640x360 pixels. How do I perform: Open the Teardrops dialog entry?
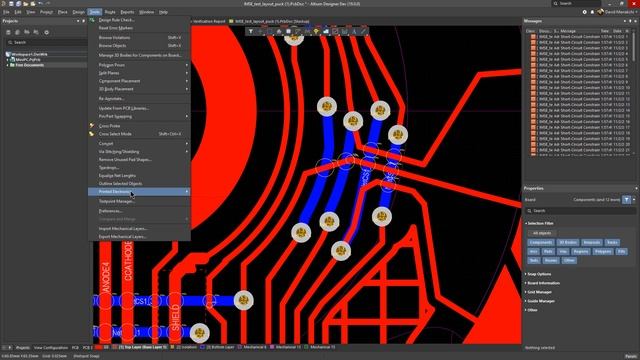point(139,167)
